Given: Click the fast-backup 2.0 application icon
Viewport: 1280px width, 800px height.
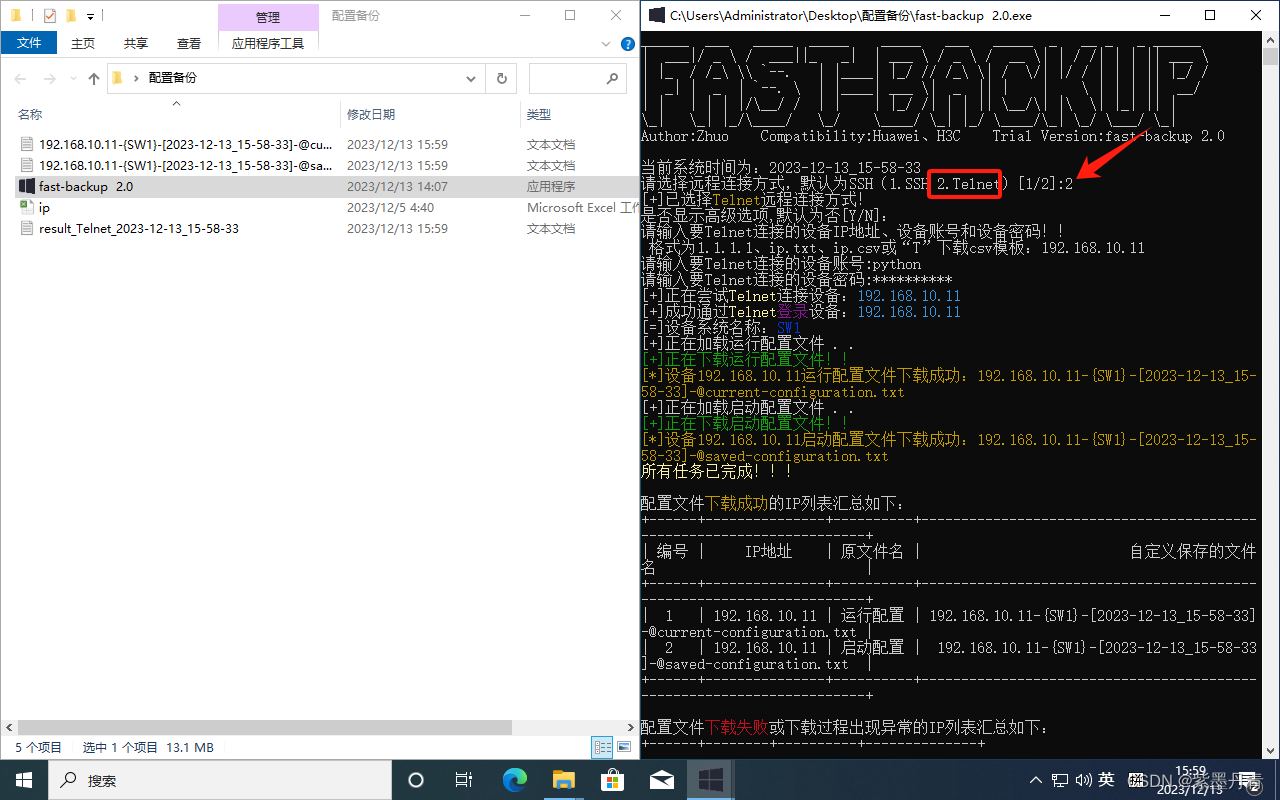Looking at the screenshot, I should [27, 186].
